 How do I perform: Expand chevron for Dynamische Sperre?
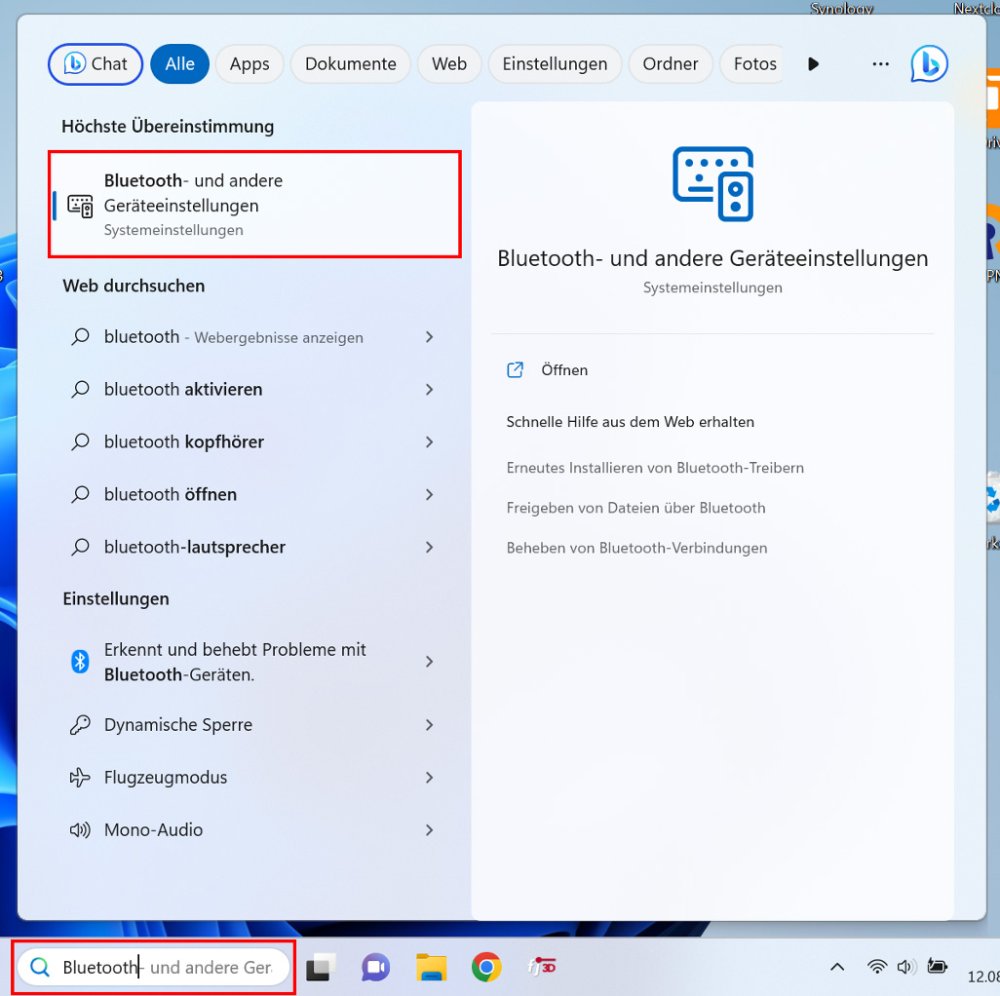[x=429, y=725]
